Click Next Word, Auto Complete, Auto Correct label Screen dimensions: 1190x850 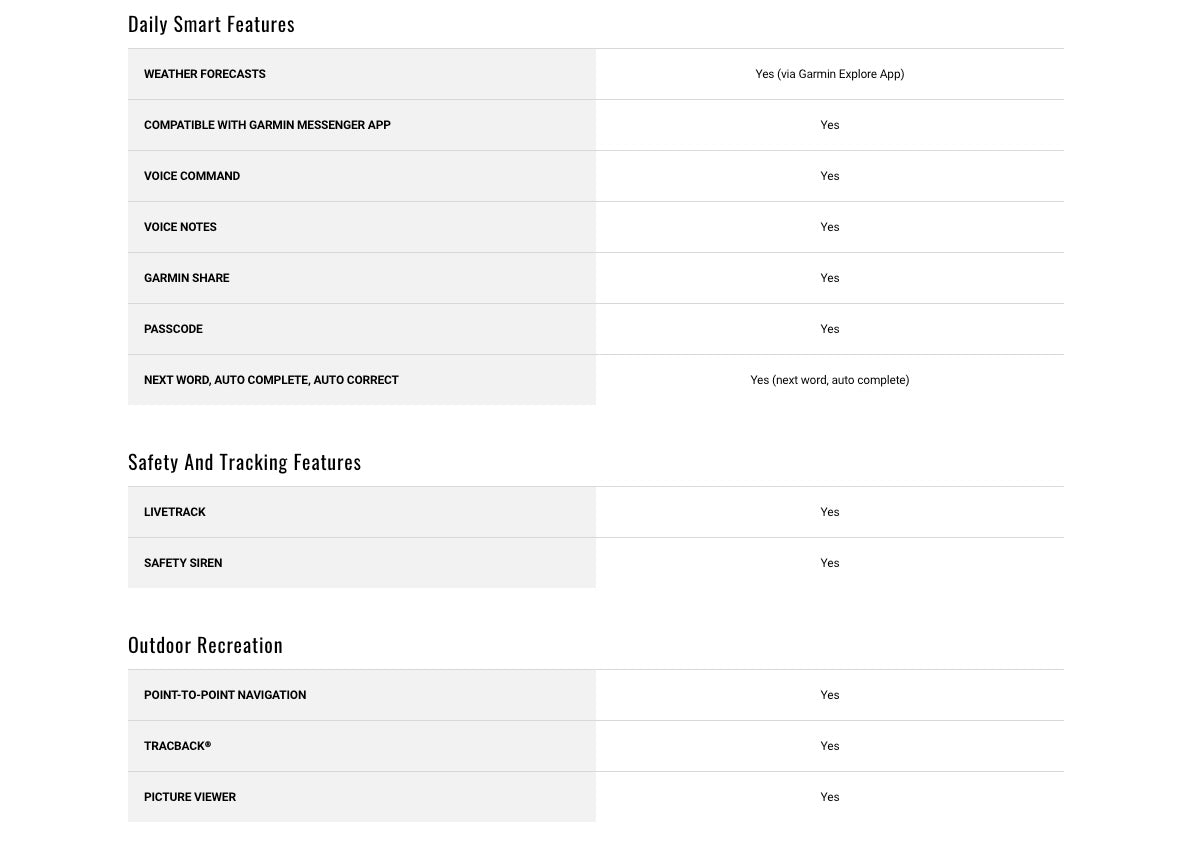[x=271, y=380]
